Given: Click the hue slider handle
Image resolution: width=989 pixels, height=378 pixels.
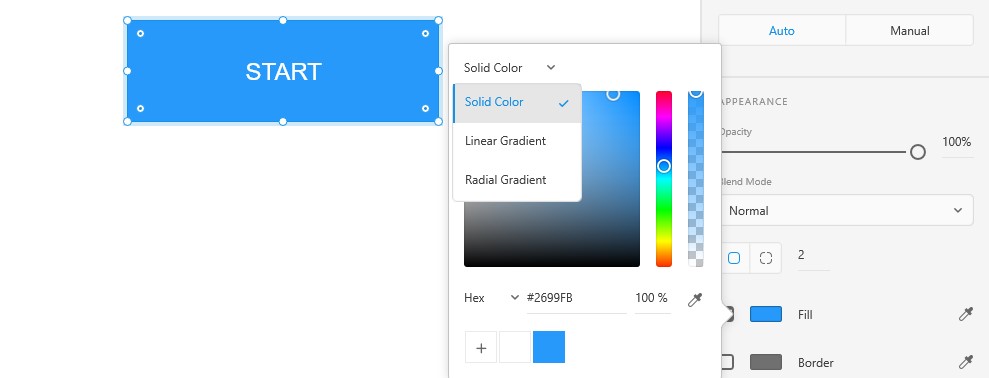Looking at the screenshot, I should tap(664, 166).
